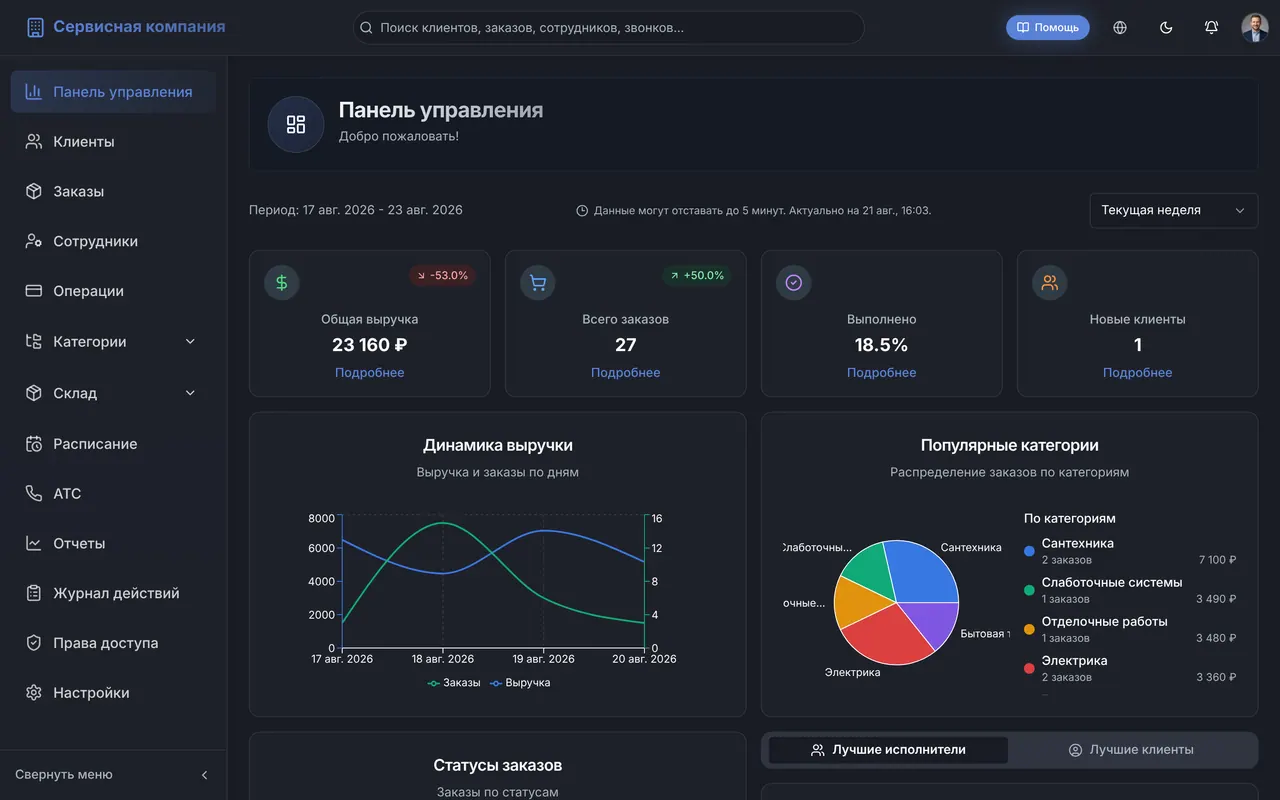Image resolution: width=1280 pixels, height=800 pixels.
Task: Open the user avatar profile picture
Action: [1255, 28]
